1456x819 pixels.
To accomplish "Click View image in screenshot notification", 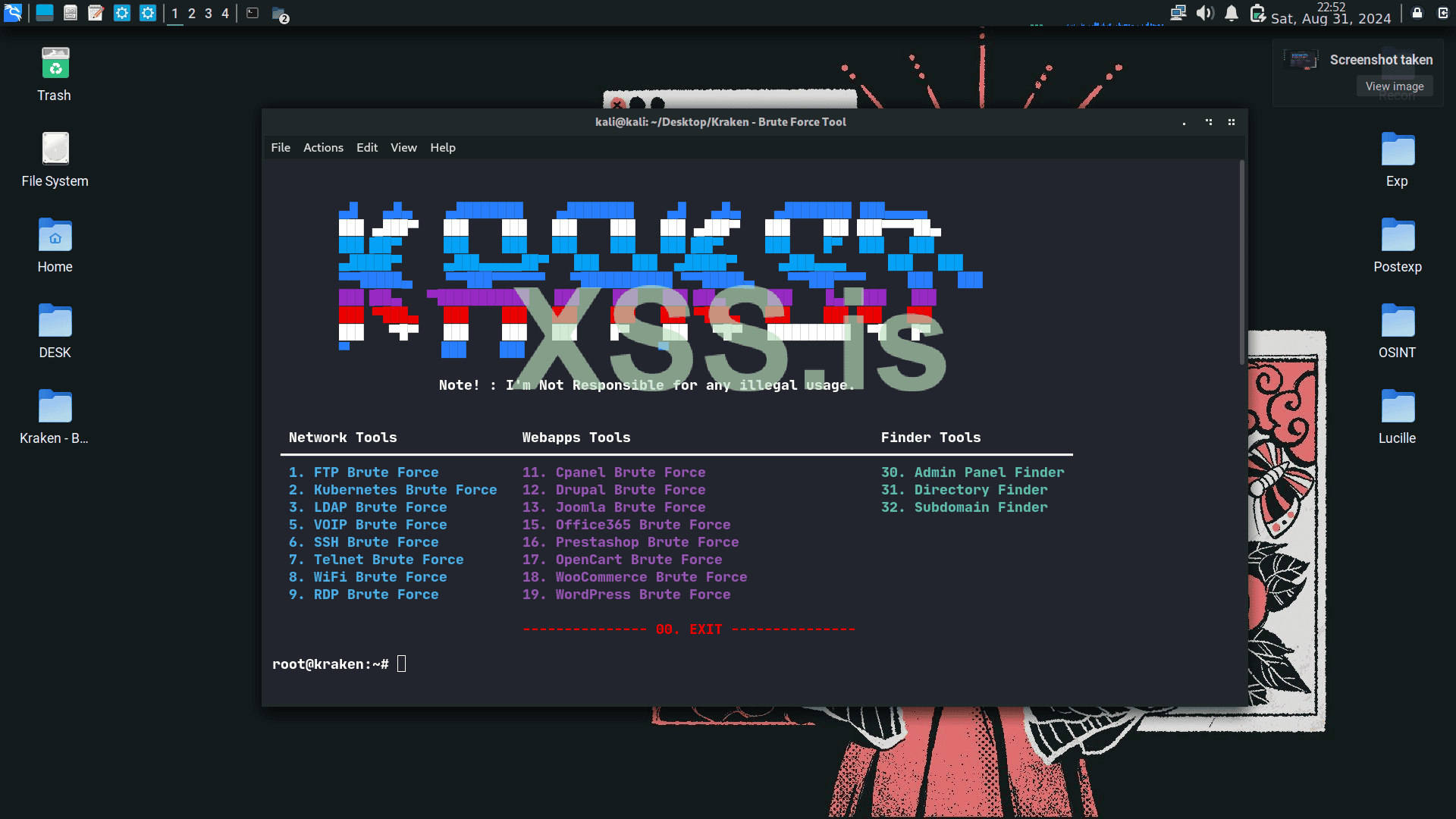I will 1394,86.
